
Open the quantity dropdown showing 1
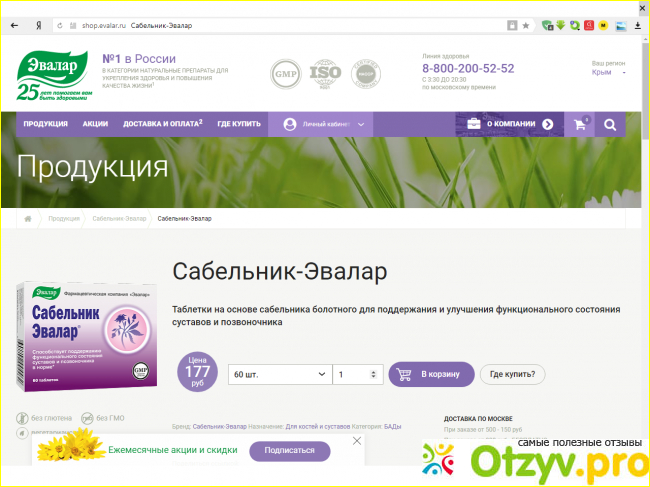click(x=356, y=374)
